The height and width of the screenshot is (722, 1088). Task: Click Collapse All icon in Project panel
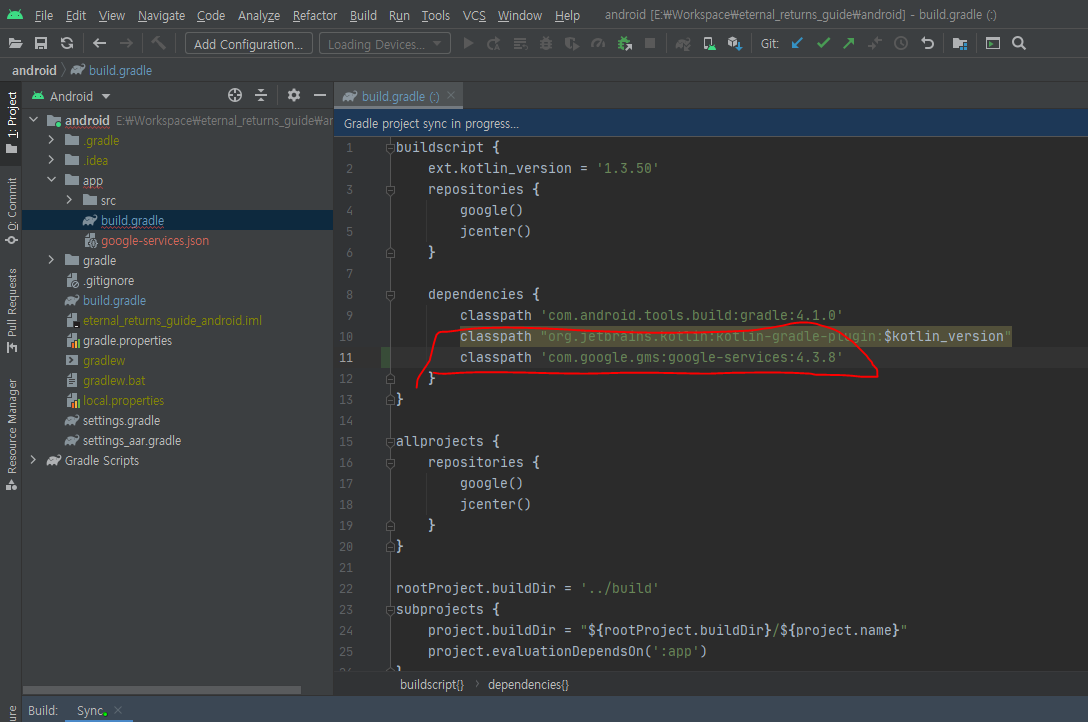point(261,96)
